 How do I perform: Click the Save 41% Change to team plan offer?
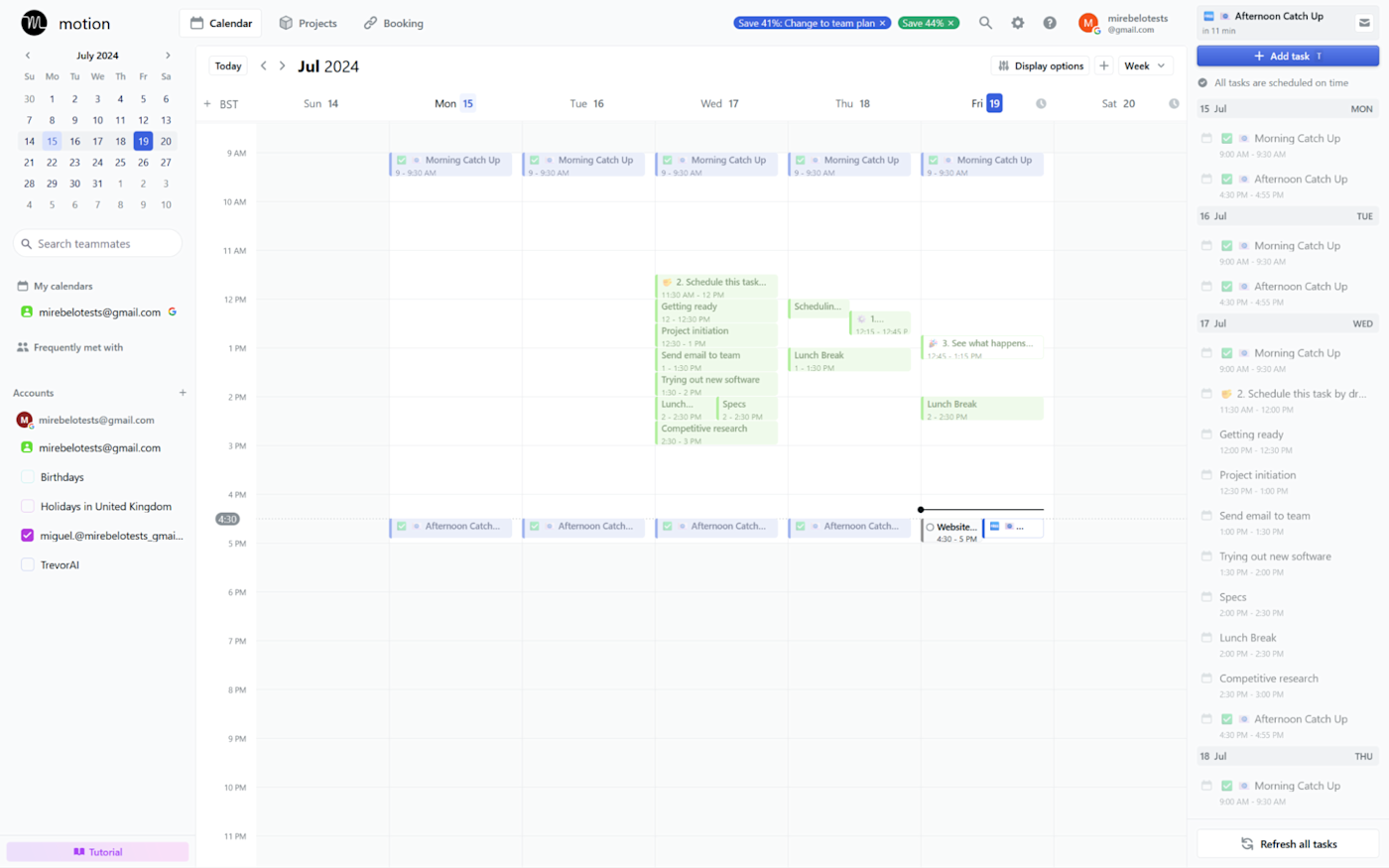(x=807, y=23)
